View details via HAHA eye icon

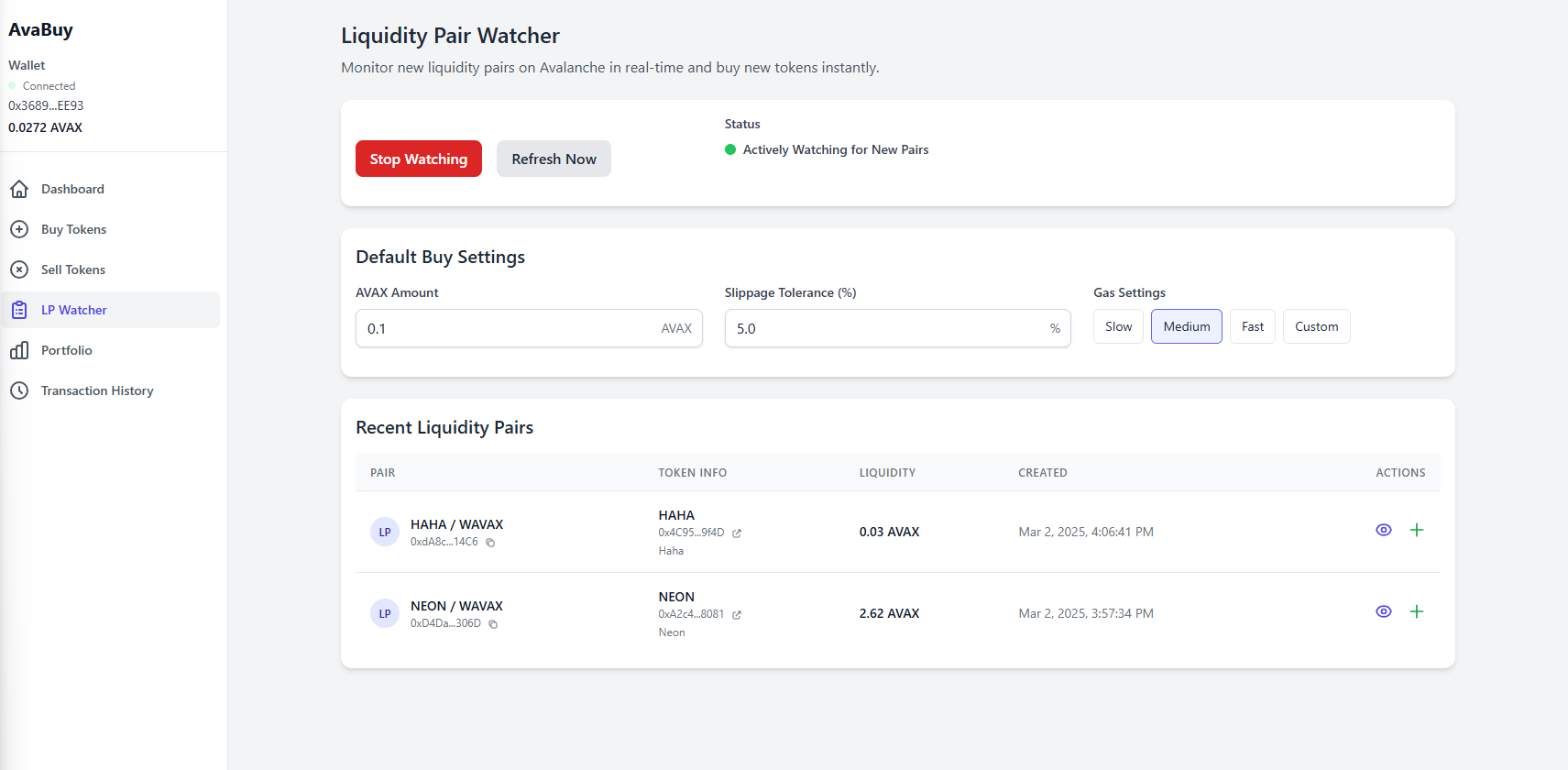[1384, 530]
